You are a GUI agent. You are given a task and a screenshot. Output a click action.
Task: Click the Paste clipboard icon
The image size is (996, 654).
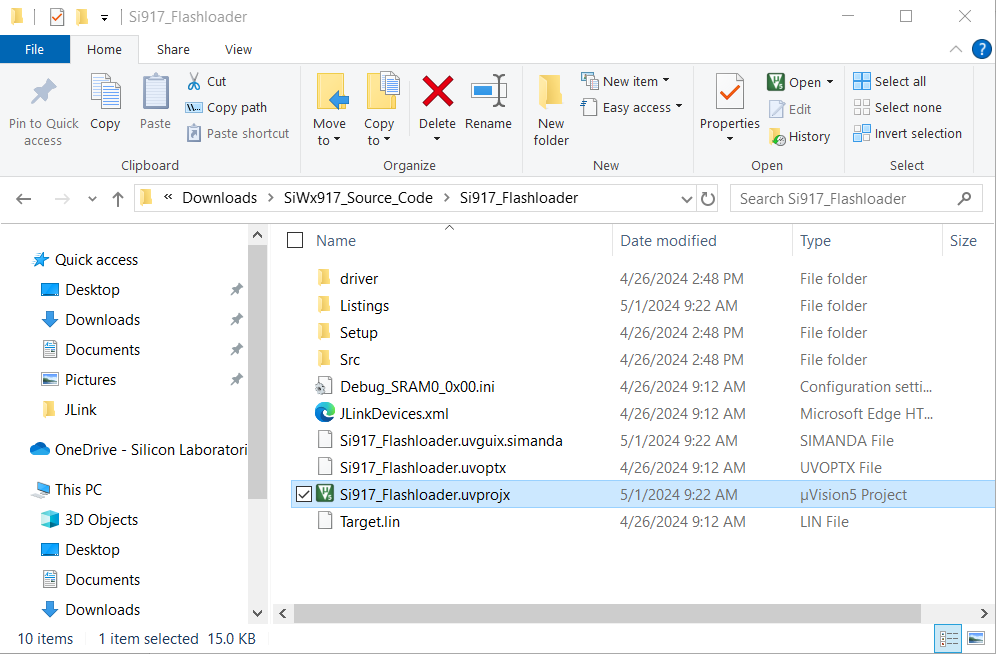click(x=155, y=93)
